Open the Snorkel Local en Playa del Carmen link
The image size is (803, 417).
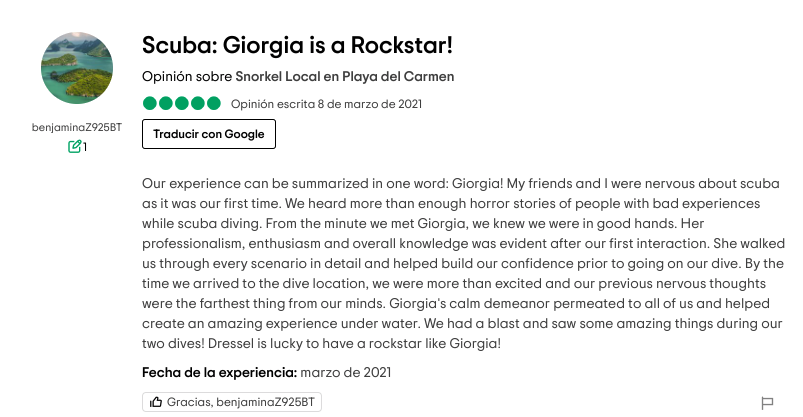pos(345,76)
